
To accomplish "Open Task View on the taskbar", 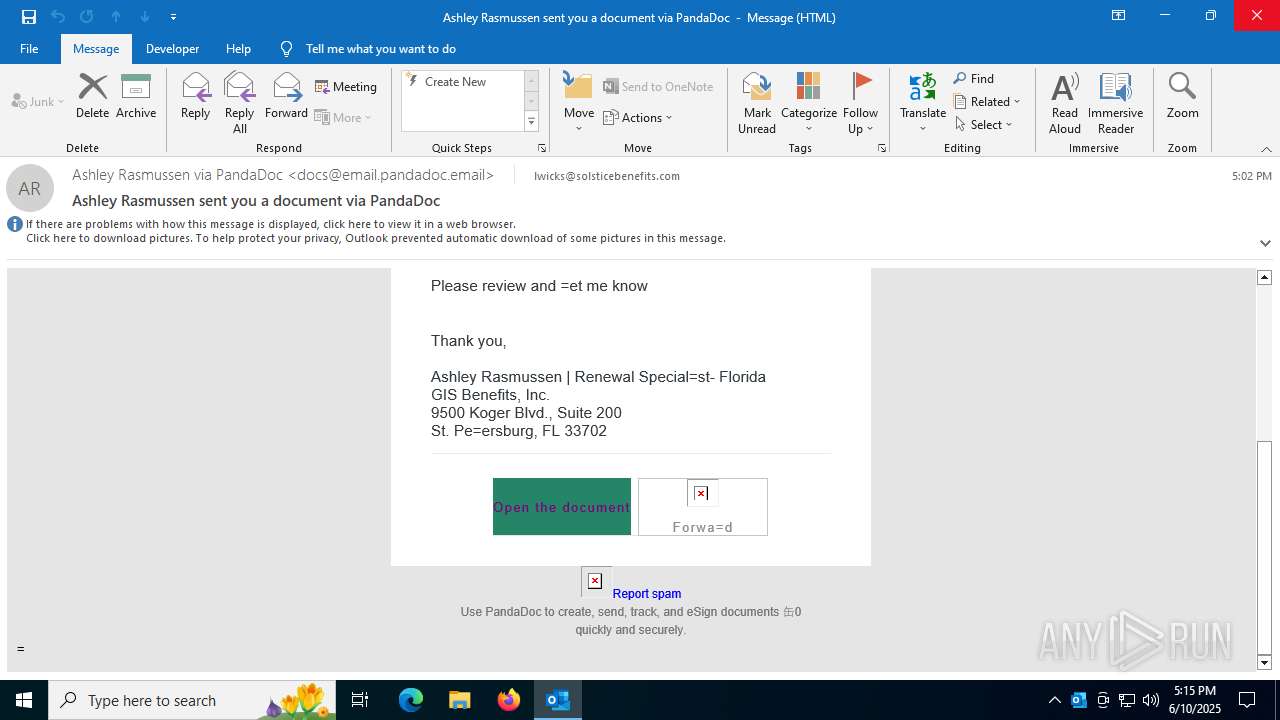I will click(x=360, y=700).
